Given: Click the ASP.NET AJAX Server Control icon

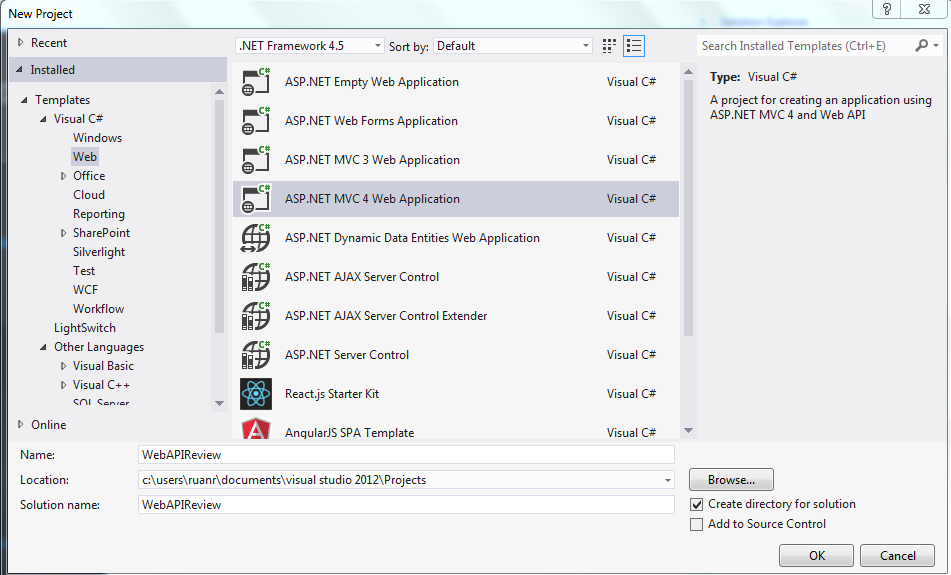Looking at the screenshot, I should click(x=255, y=277).
